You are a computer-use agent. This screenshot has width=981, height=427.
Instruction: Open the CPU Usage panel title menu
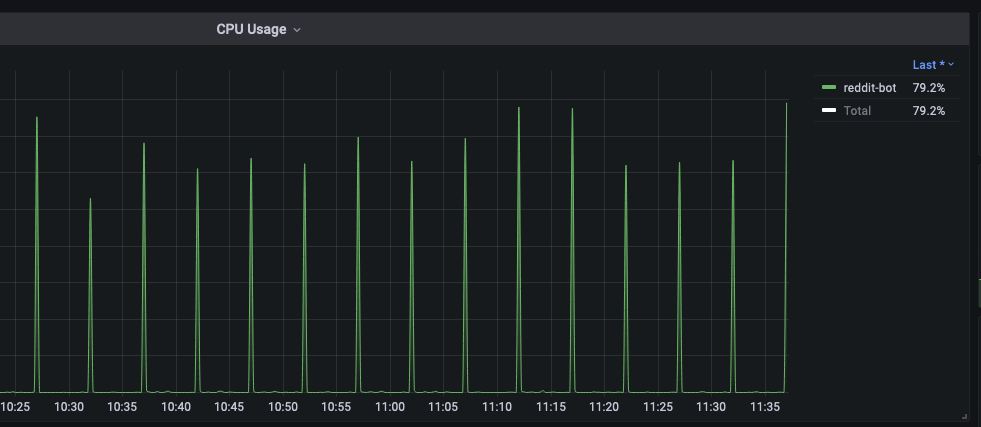click(258, 29)
